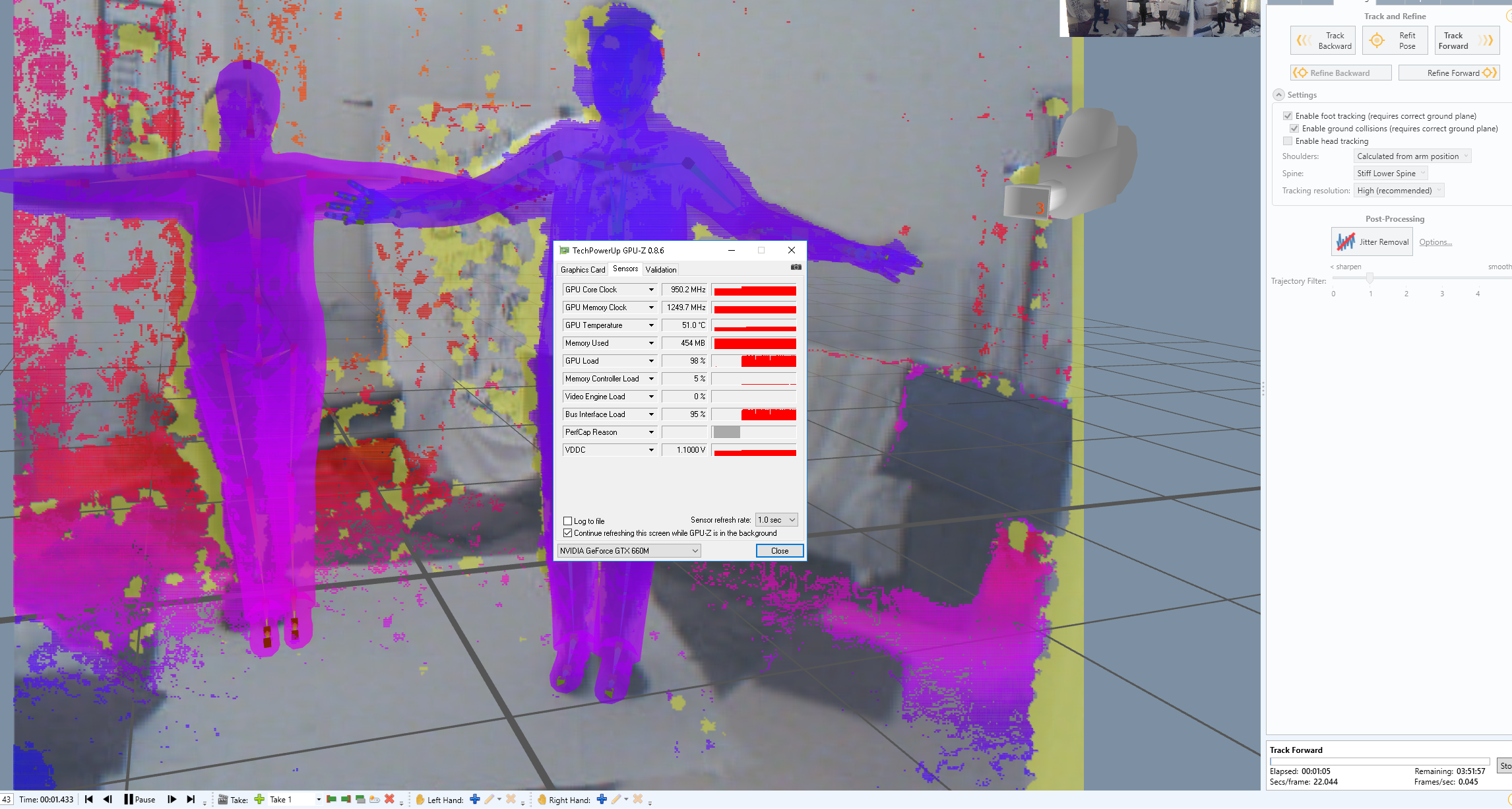This screenshot has width=1512, height=809.
Task: Jump to the first frame
Action: (x=88, y=799)
